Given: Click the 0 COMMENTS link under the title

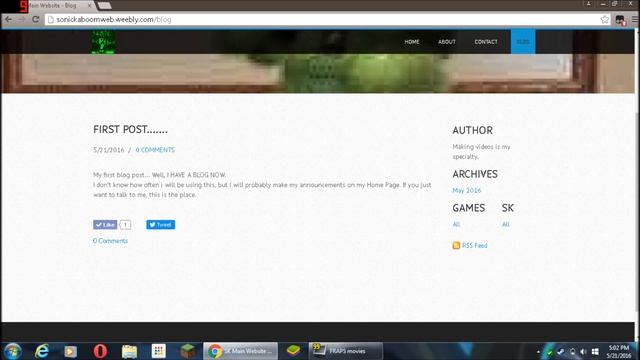Looking at the screenshot, I should tap(155, 150).
